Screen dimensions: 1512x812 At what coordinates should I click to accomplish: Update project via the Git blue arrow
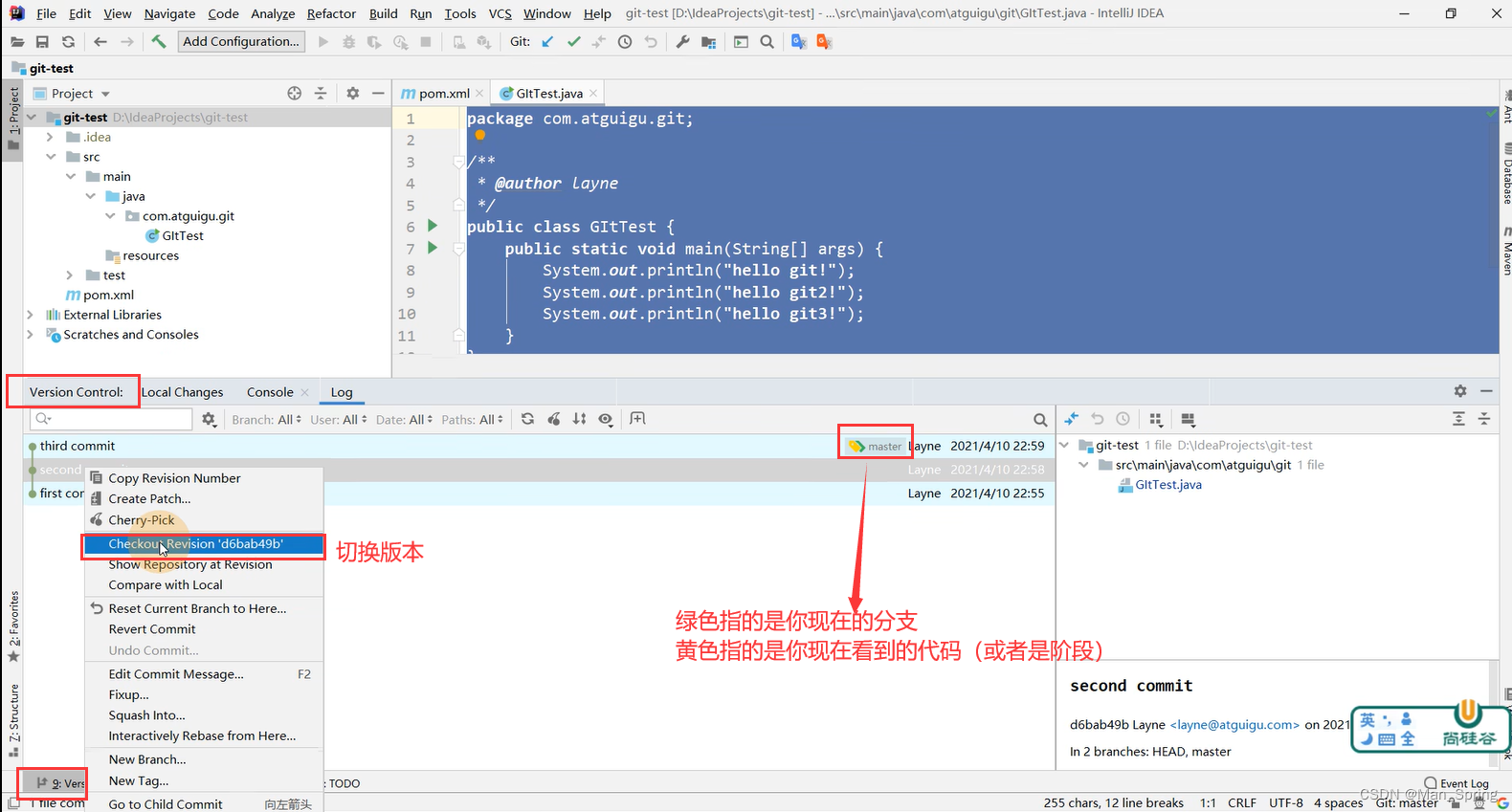pyautogui.click(x=547, y=42)
